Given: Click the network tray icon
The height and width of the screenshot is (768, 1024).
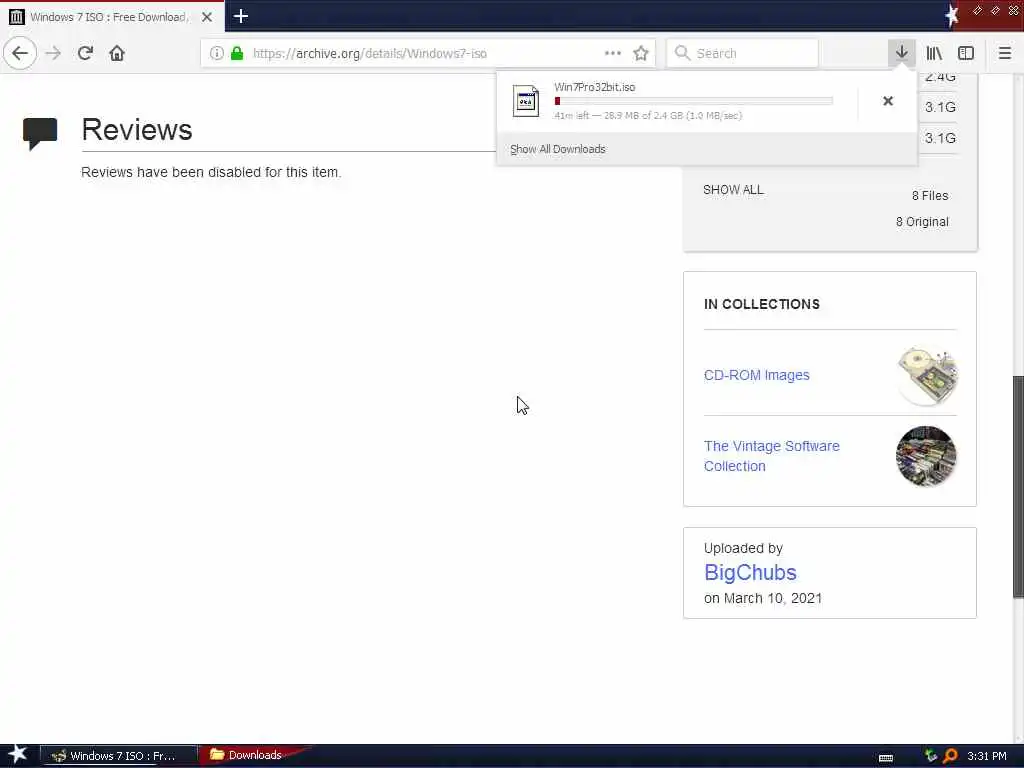Looking at the screenshot, I should point(931,756).
